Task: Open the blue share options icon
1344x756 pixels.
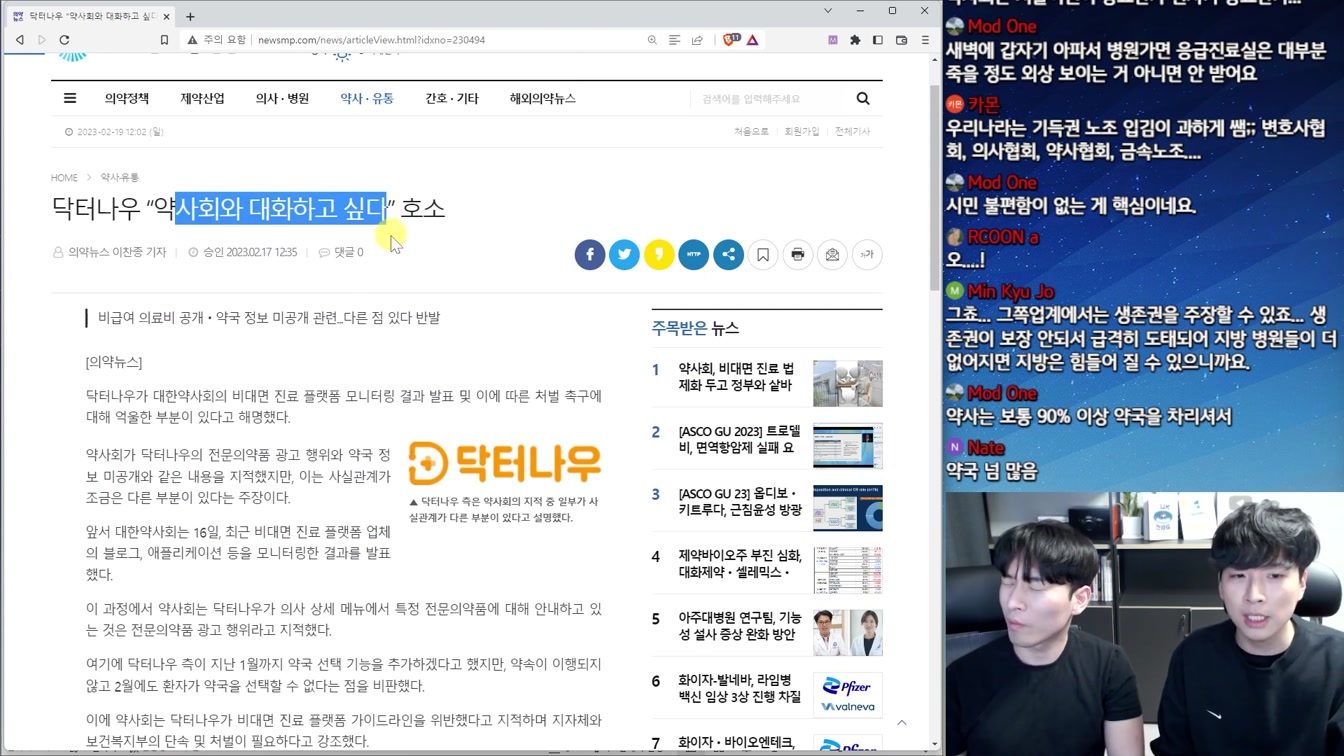Action: (728, 254)
